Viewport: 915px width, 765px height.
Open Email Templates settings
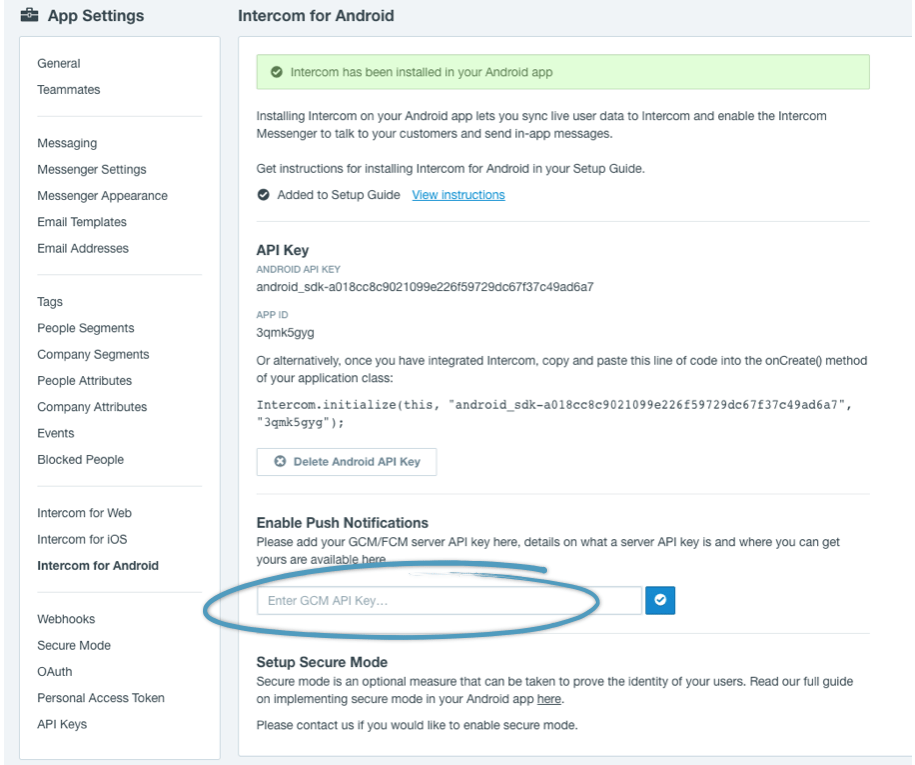click(82, 222)
